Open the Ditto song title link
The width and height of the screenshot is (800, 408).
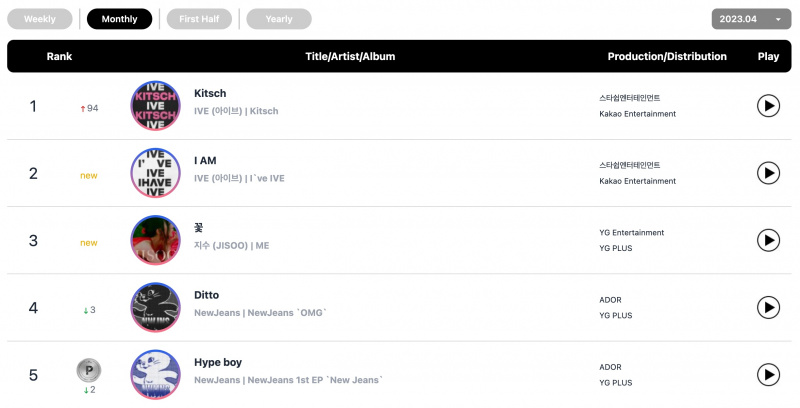[x=207, y=295]
